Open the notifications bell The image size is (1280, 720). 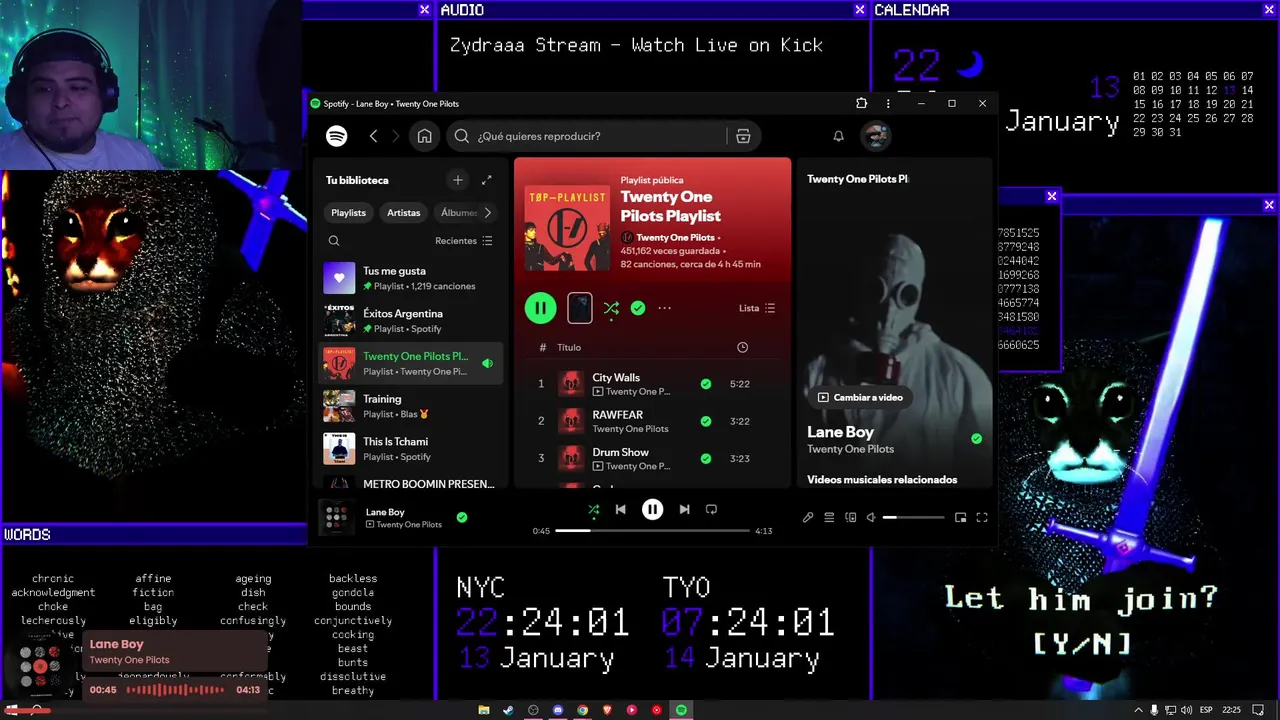pyautogui.click(x=839, y=136)
